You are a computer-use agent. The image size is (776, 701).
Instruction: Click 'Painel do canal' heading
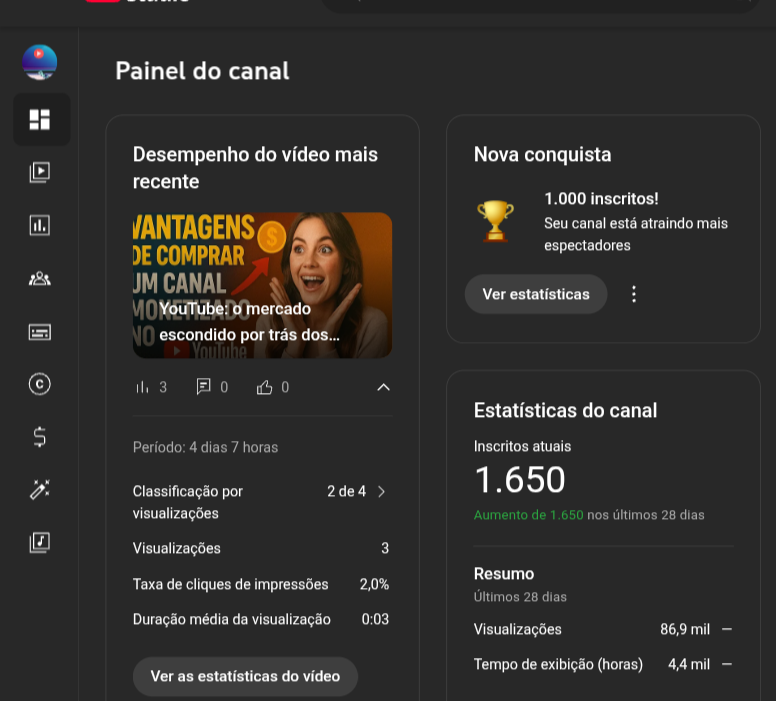(202, 71)
